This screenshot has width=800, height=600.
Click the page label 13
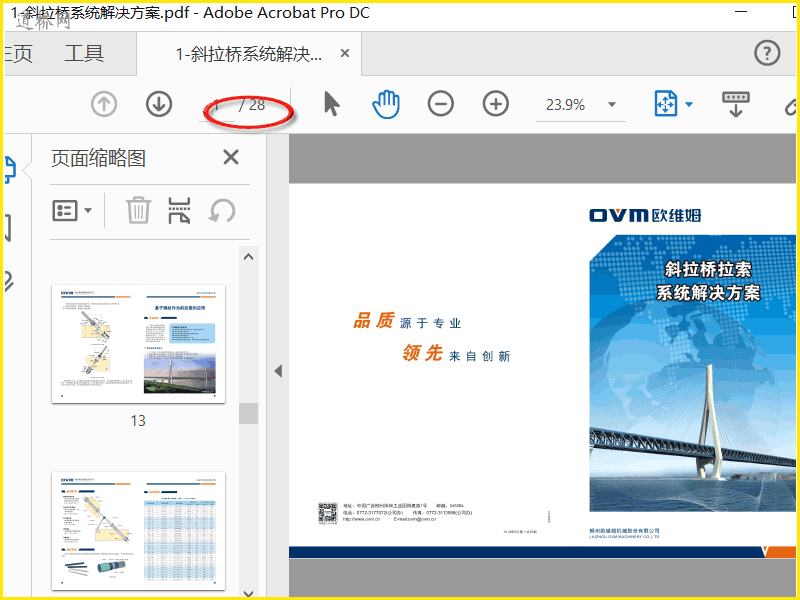tap(138, 421)
